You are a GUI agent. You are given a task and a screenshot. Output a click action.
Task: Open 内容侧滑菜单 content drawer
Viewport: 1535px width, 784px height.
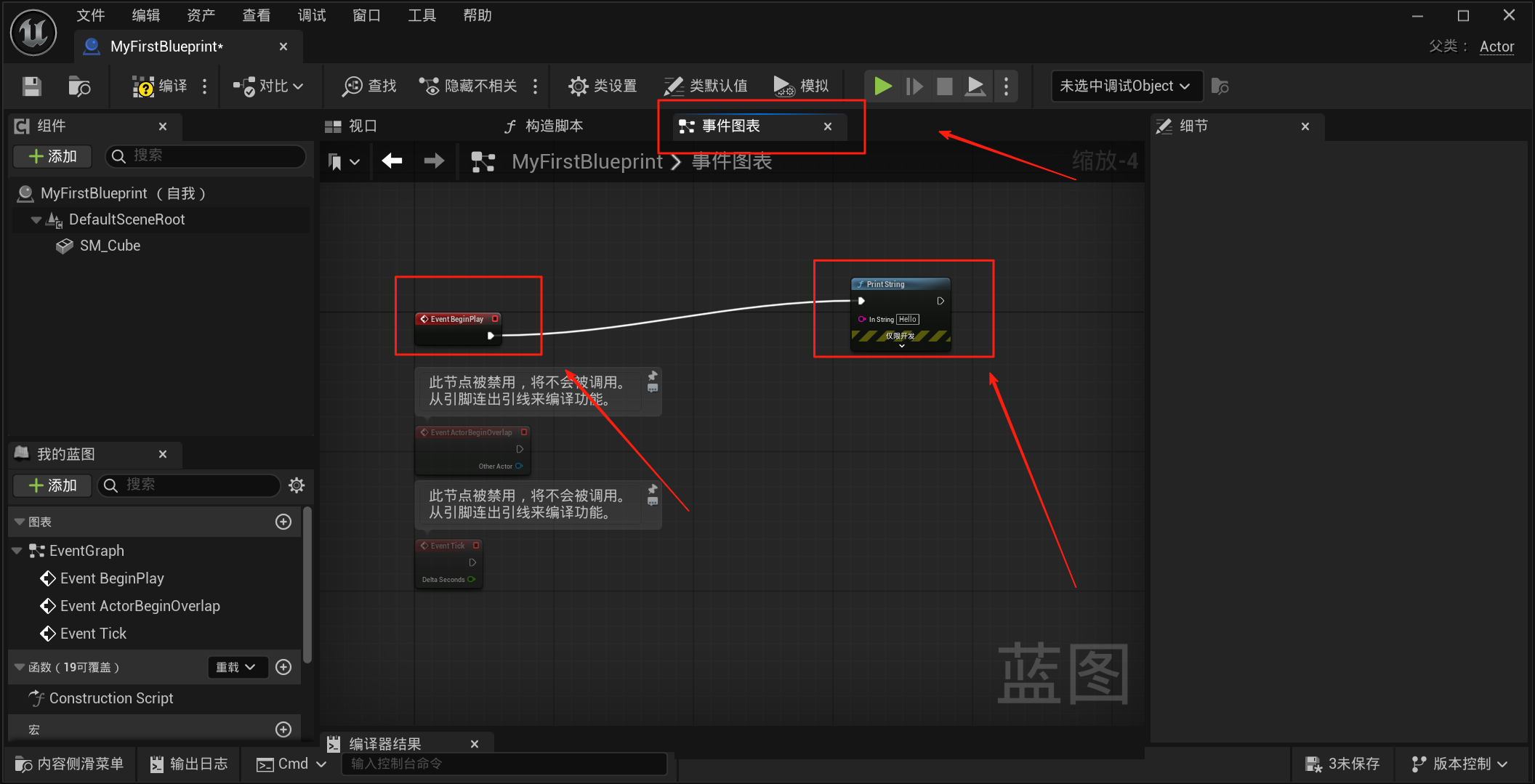coord(69,764)
